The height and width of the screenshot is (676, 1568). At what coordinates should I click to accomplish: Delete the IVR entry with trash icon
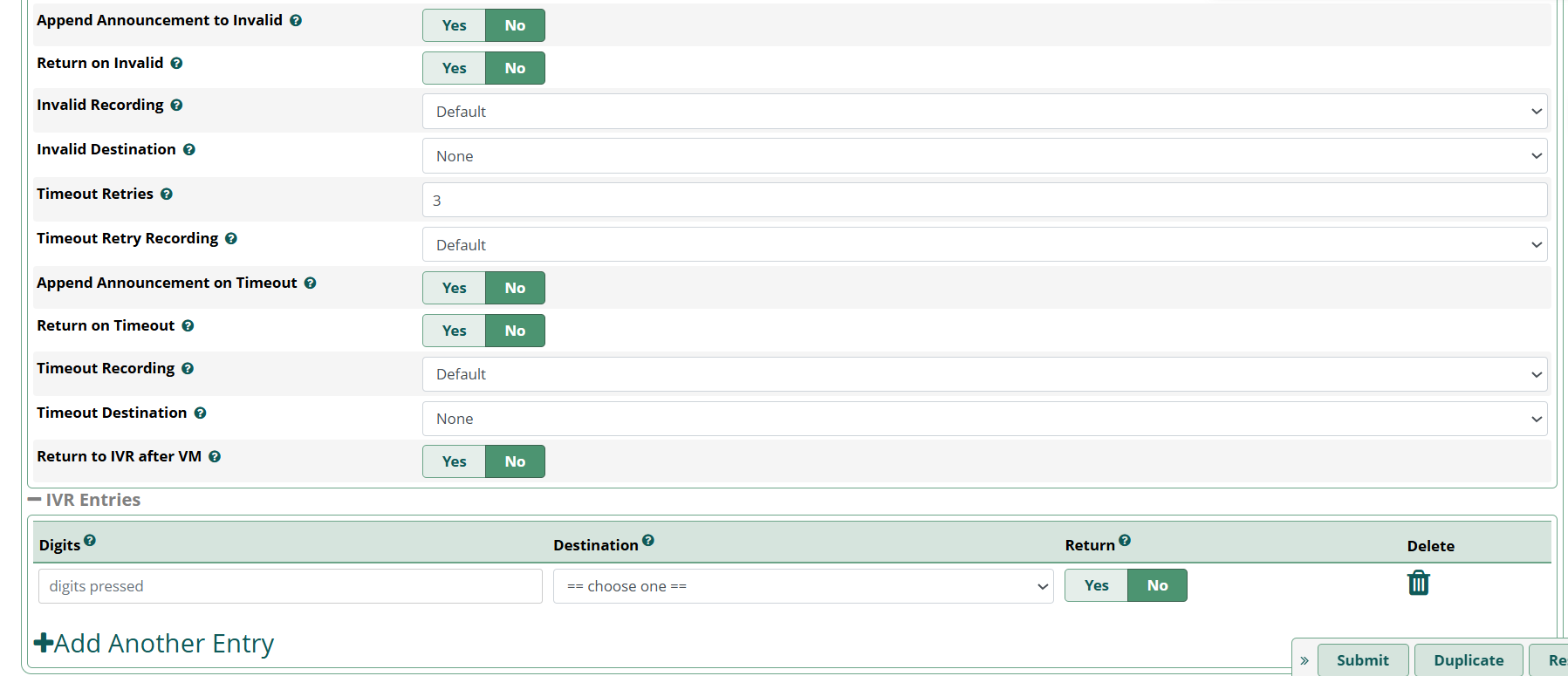click(x=1419, y=583)
